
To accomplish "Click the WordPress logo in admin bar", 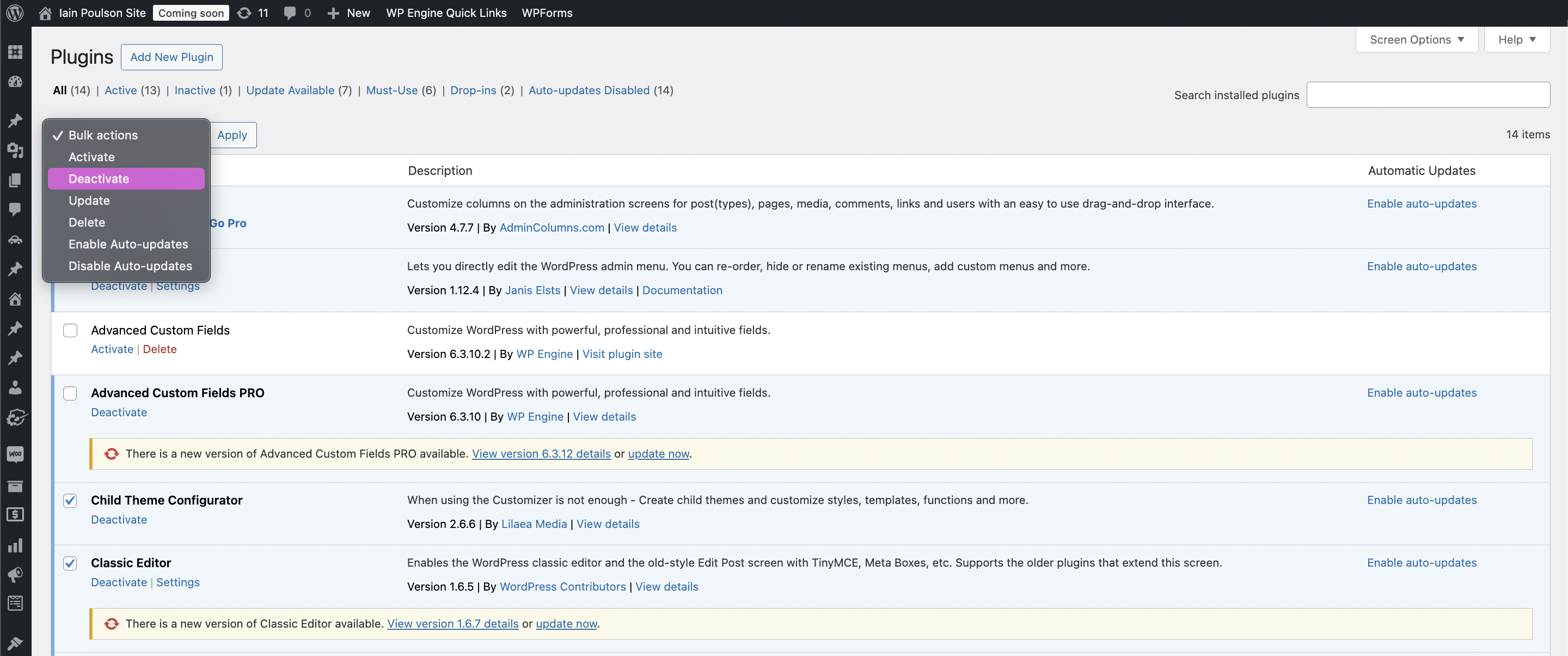I will tap(15, 13).
